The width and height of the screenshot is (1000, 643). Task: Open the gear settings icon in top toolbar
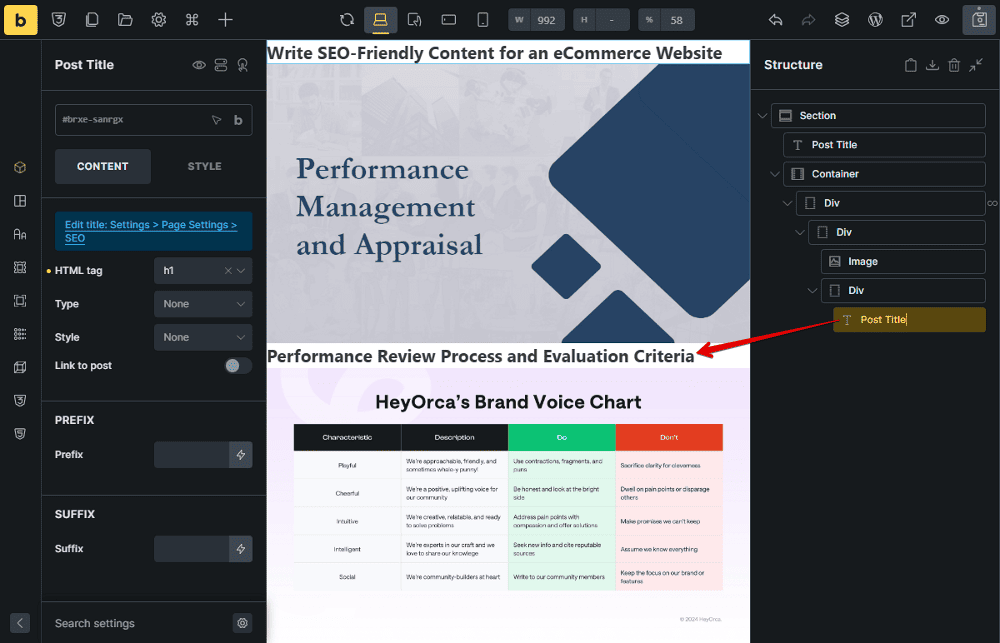click(159, 19)
